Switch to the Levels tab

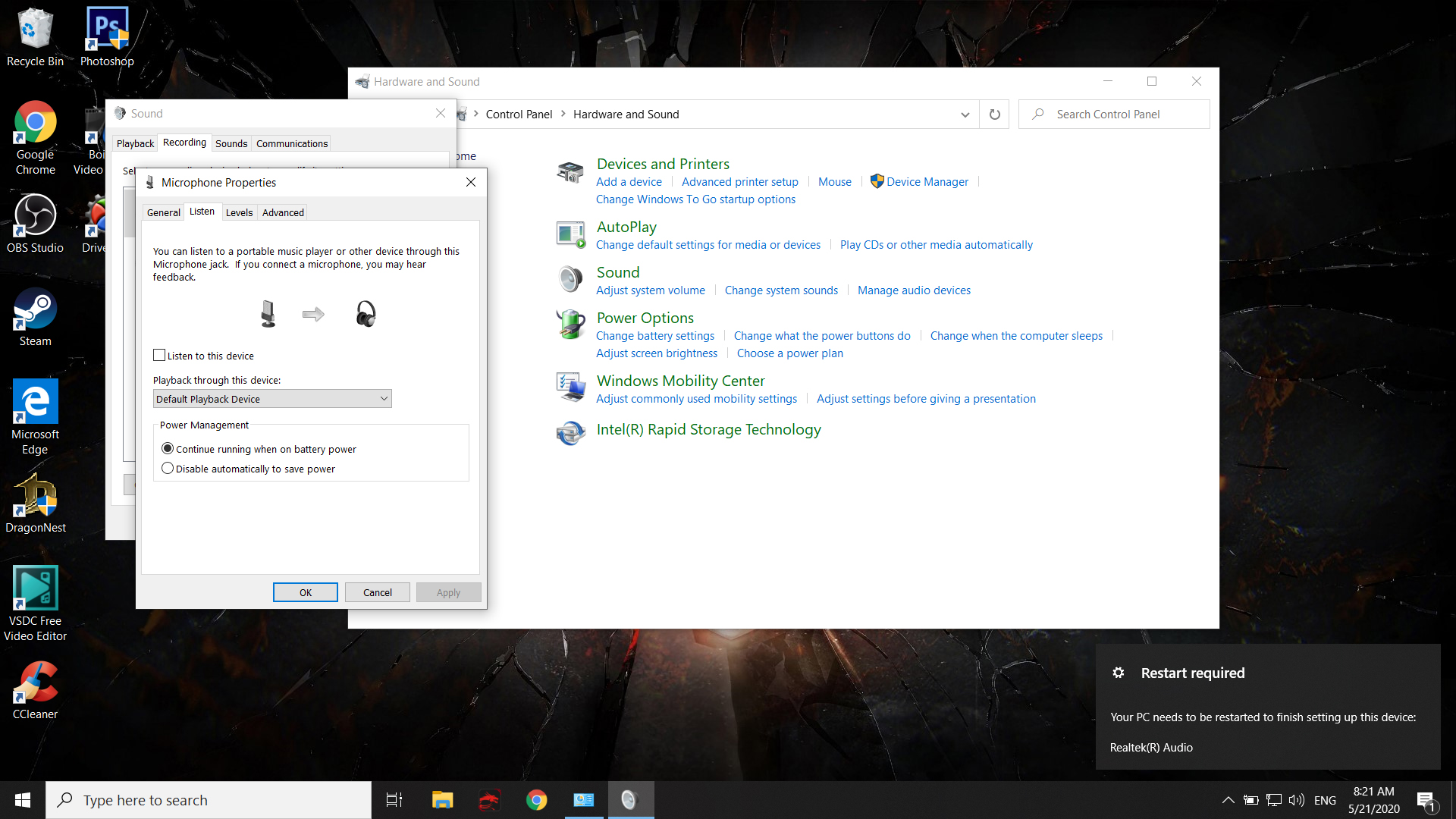239,213
